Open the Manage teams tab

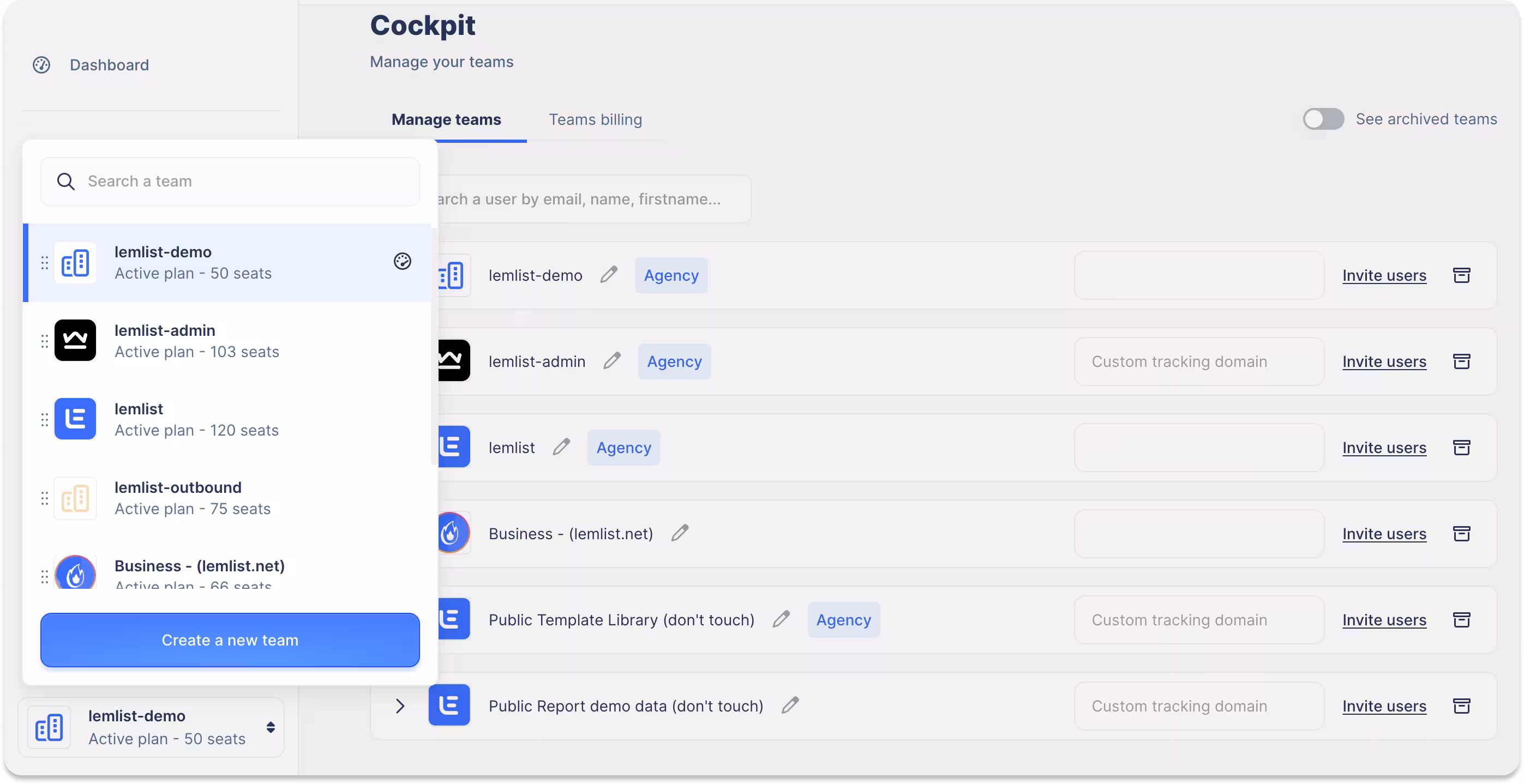click(x=446, y=119)
